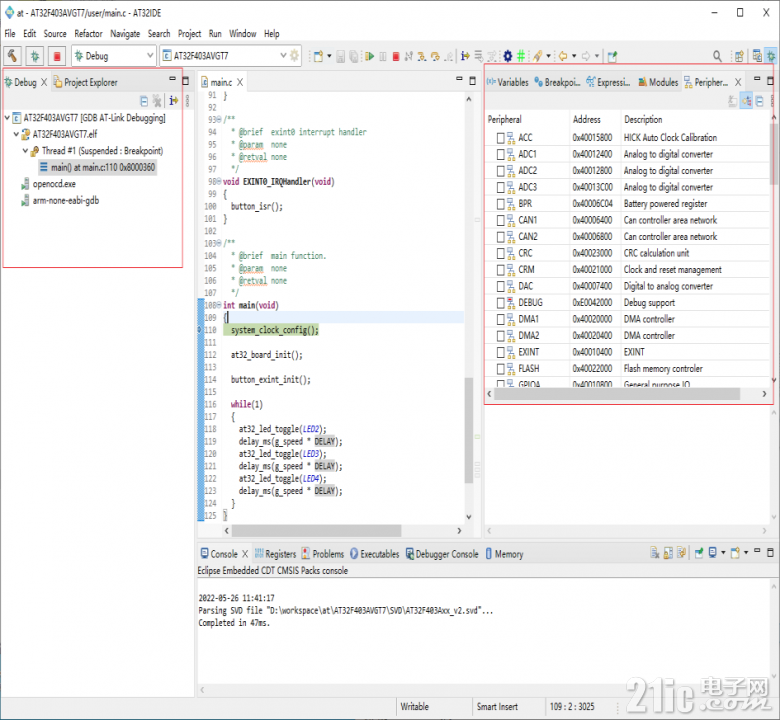The width and height of the screenshot is (780, 720).
Task: Click the Display Selected Console icon
Action: tap(713, 553)
